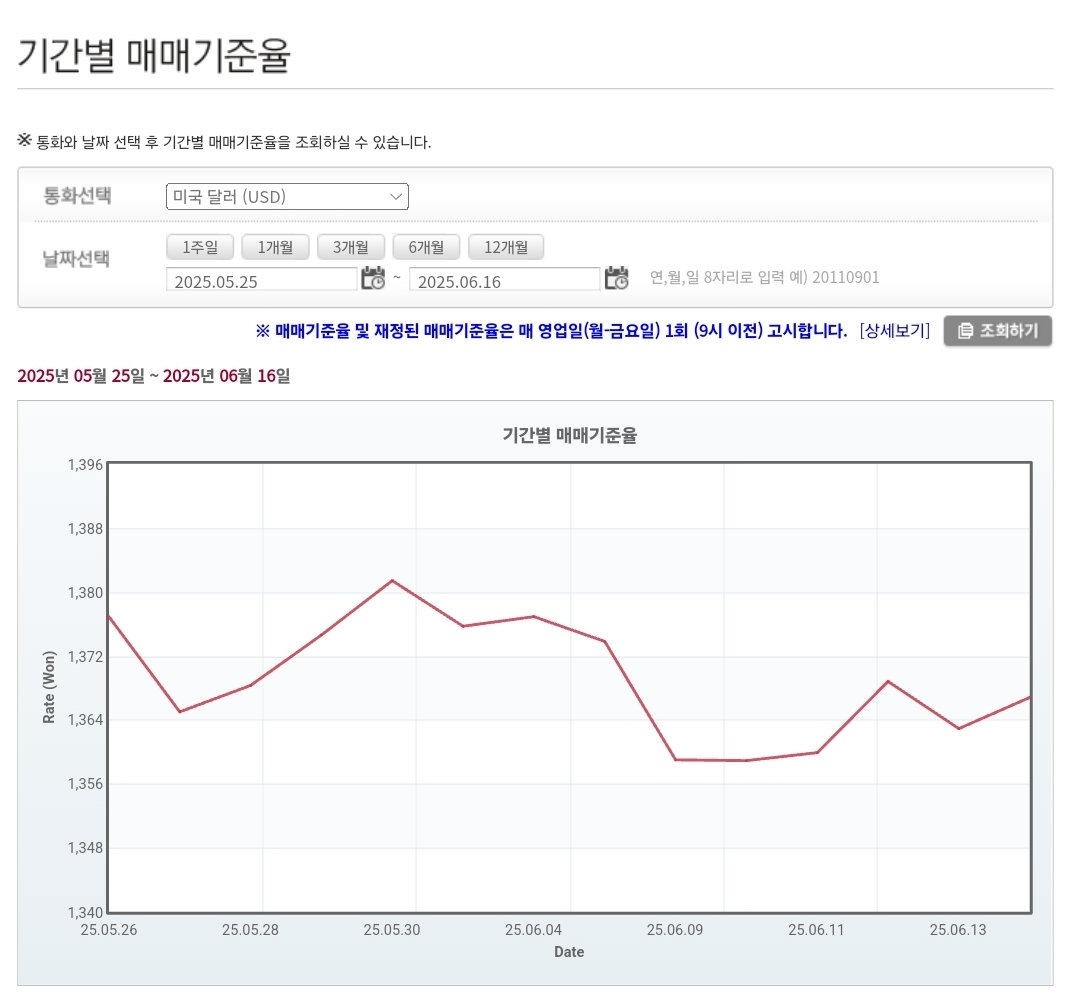The width and height of the screenshot is (1077, 1008).
Task: Click the 1,388 y-axis value
Action: point(85,529)
